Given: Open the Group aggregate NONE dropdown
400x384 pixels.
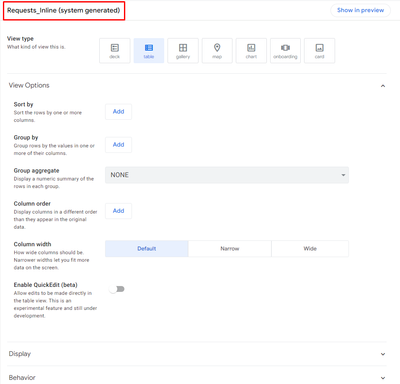Looking at the screenshot, I should [x=227, y=175].
